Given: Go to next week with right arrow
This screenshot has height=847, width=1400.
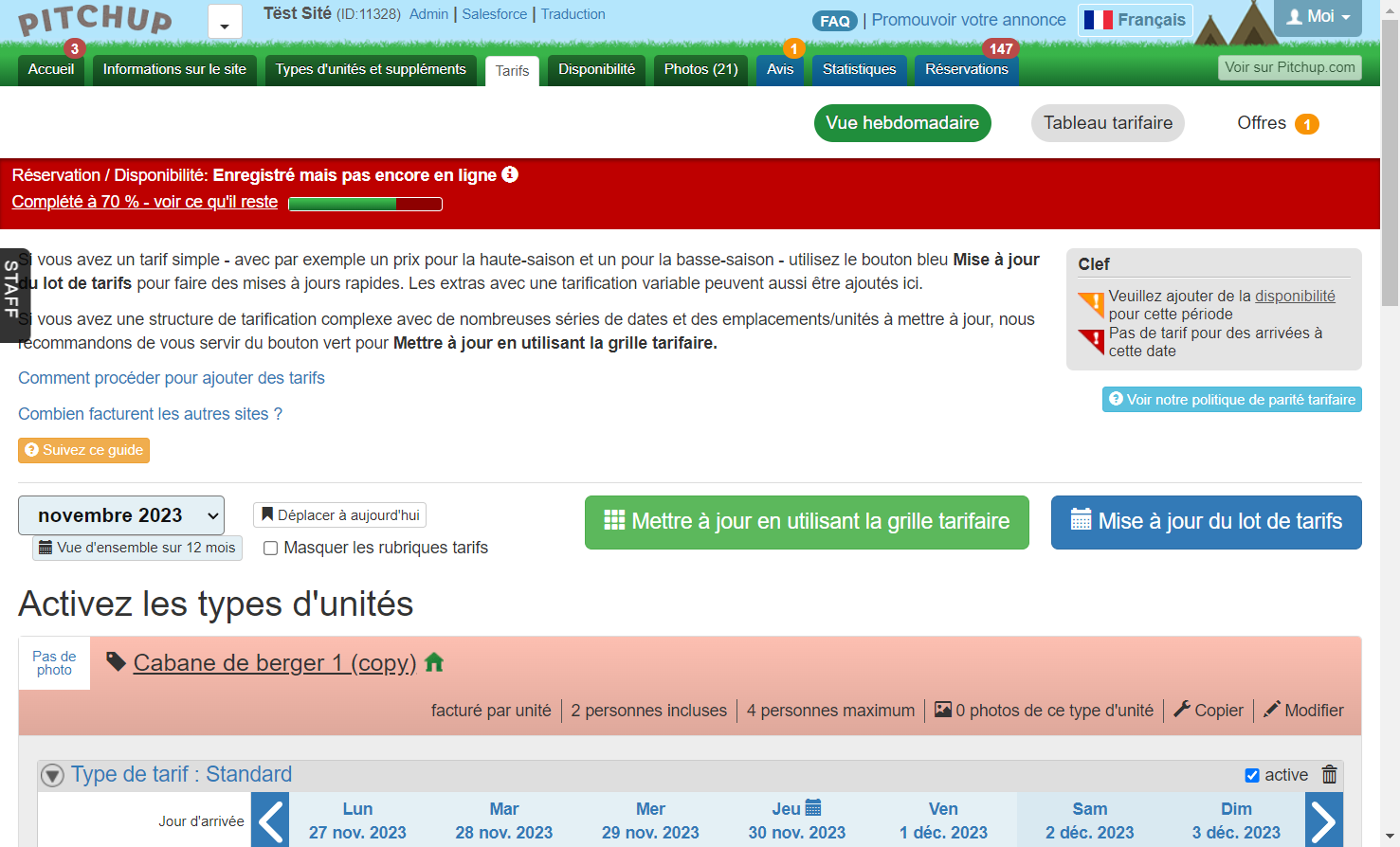Looking at the screenshot, I should [x=1324, y=820].
